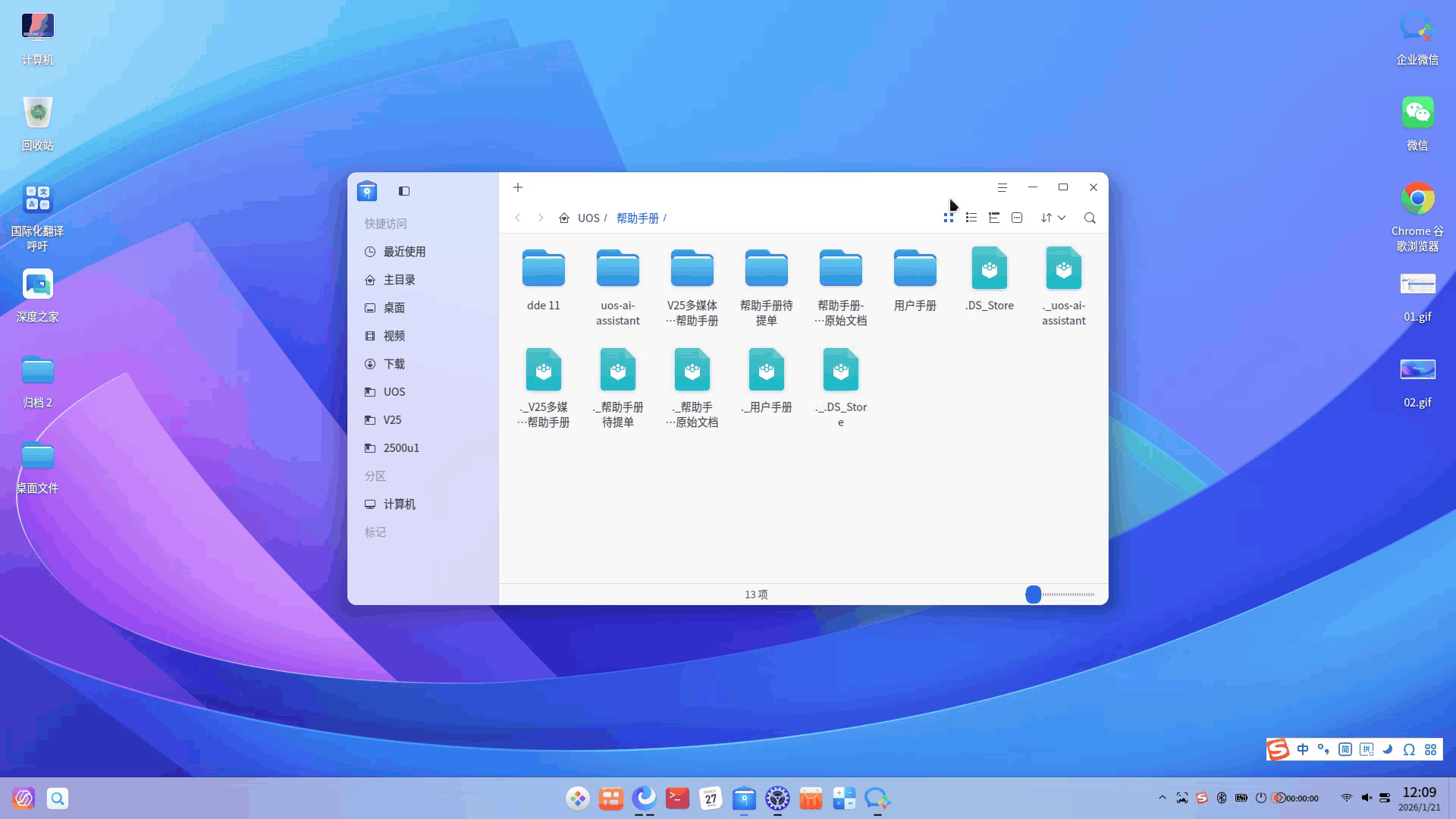Screen dimensions: 1456x819
Task: Toggle the sidebar panel button
Action: [404, 191]
